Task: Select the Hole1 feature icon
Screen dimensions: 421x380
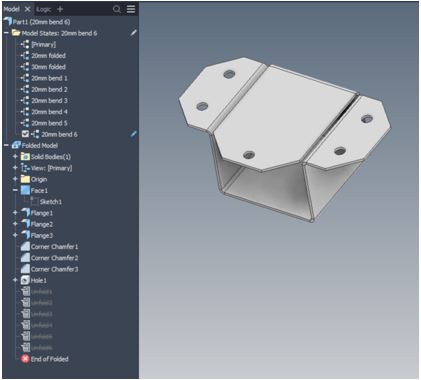Action: click(x=25, y=280)
